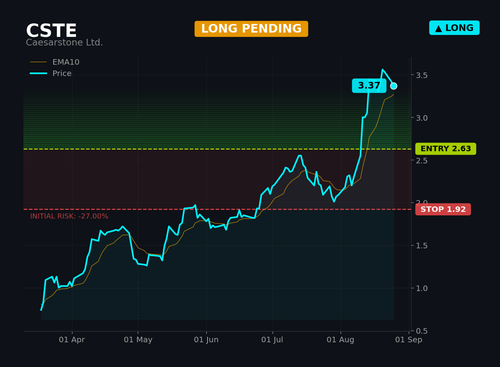Click the LONG direction badge
Image resolution: width=500 pixels, height=367 pixels.
tap(454, 28)
